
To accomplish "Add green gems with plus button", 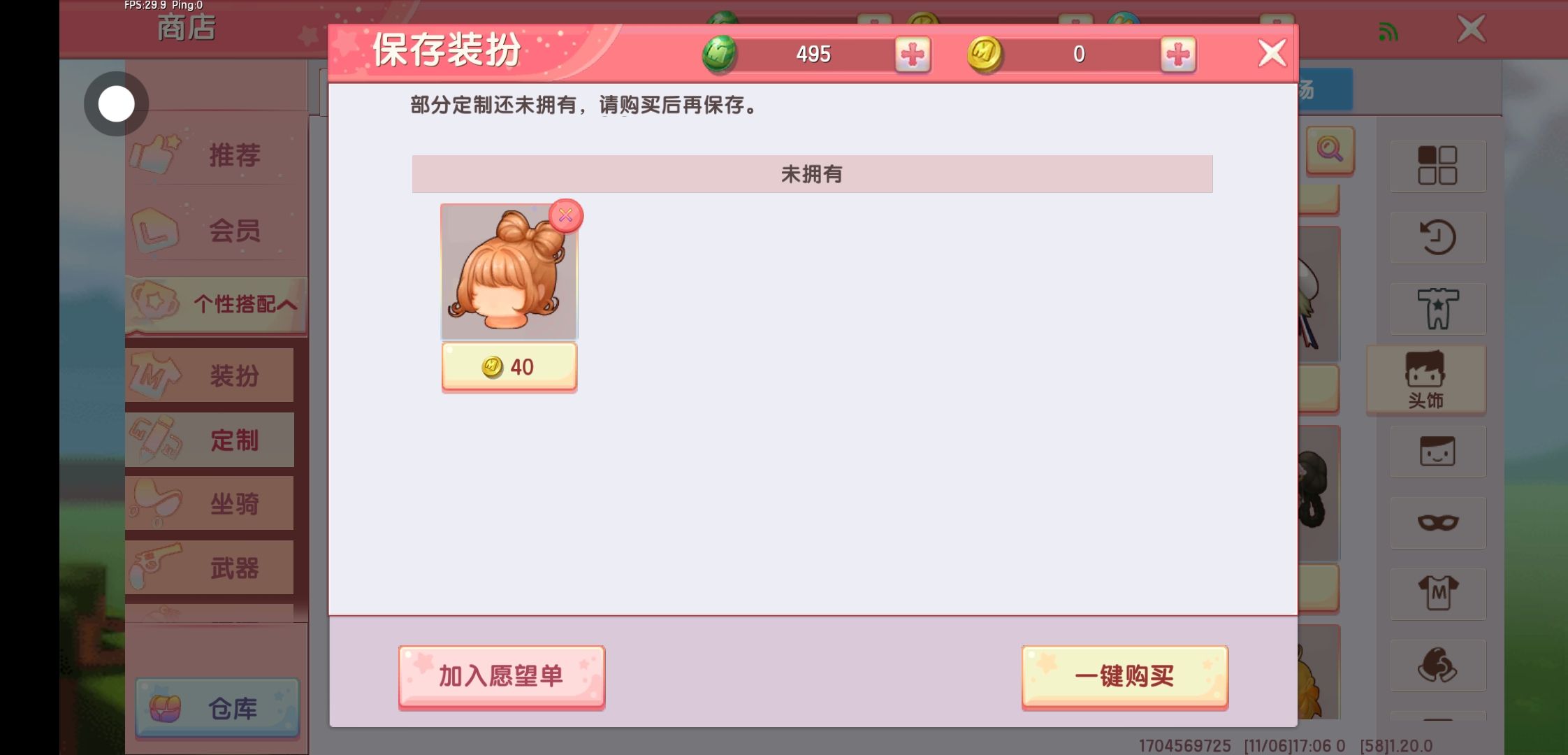I will click(x=913, y=54).
